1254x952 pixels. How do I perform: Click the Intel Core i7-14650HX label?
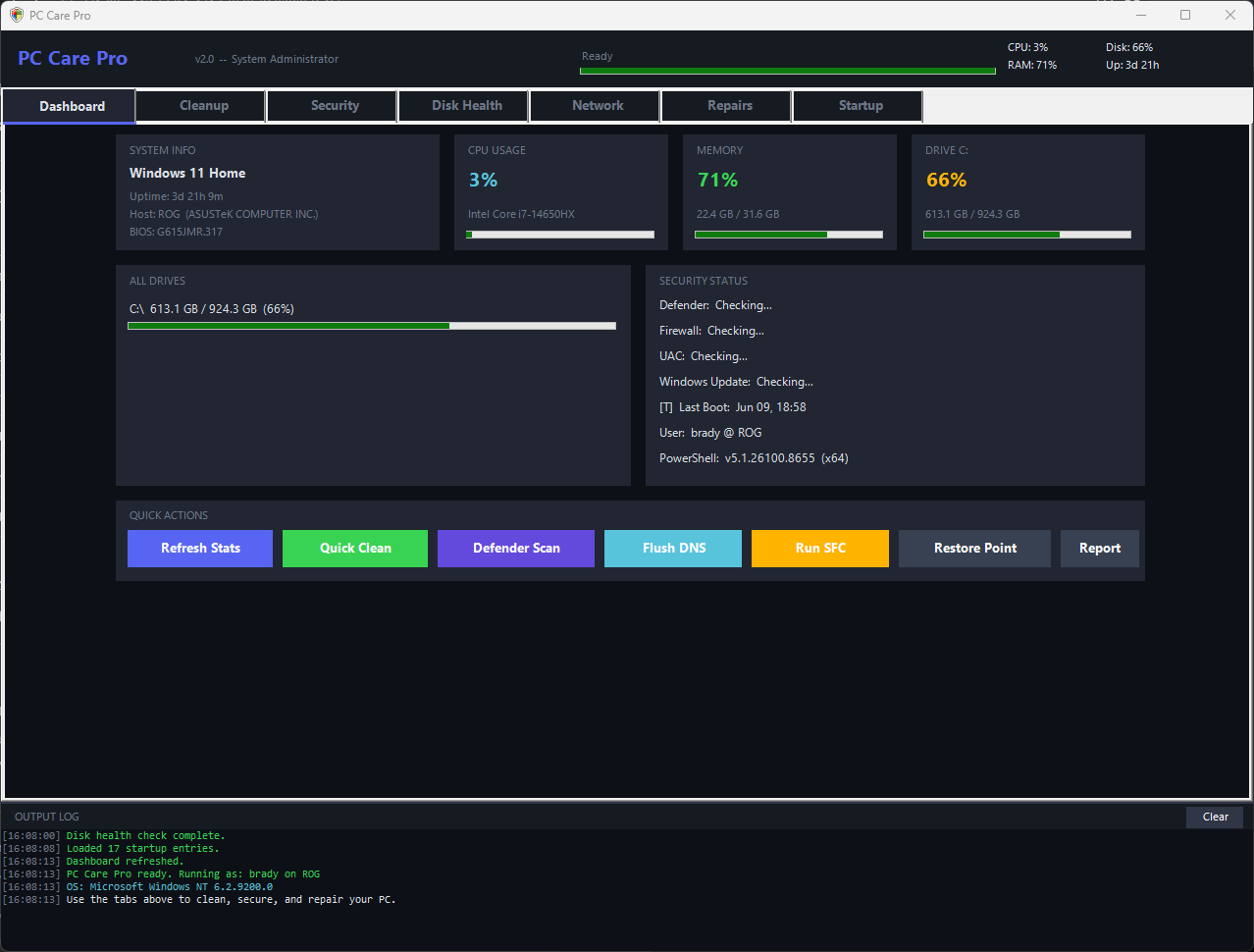click(521, 214)
